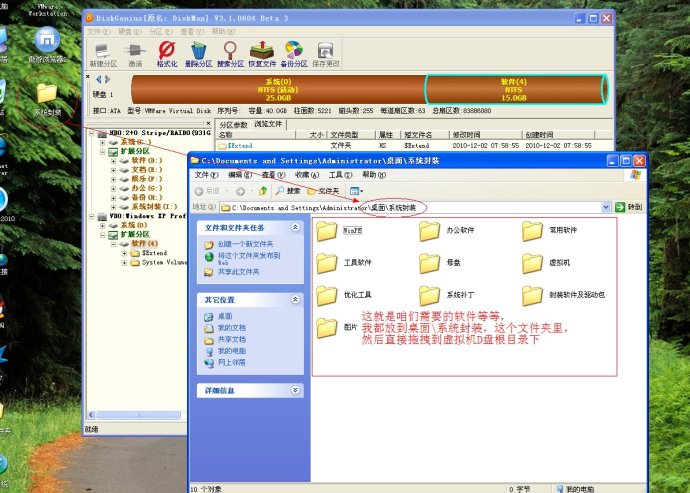The image size is (690, 493).
Task: Open the Explorer address bar dropdown arrow
Action: click(606, 207)
